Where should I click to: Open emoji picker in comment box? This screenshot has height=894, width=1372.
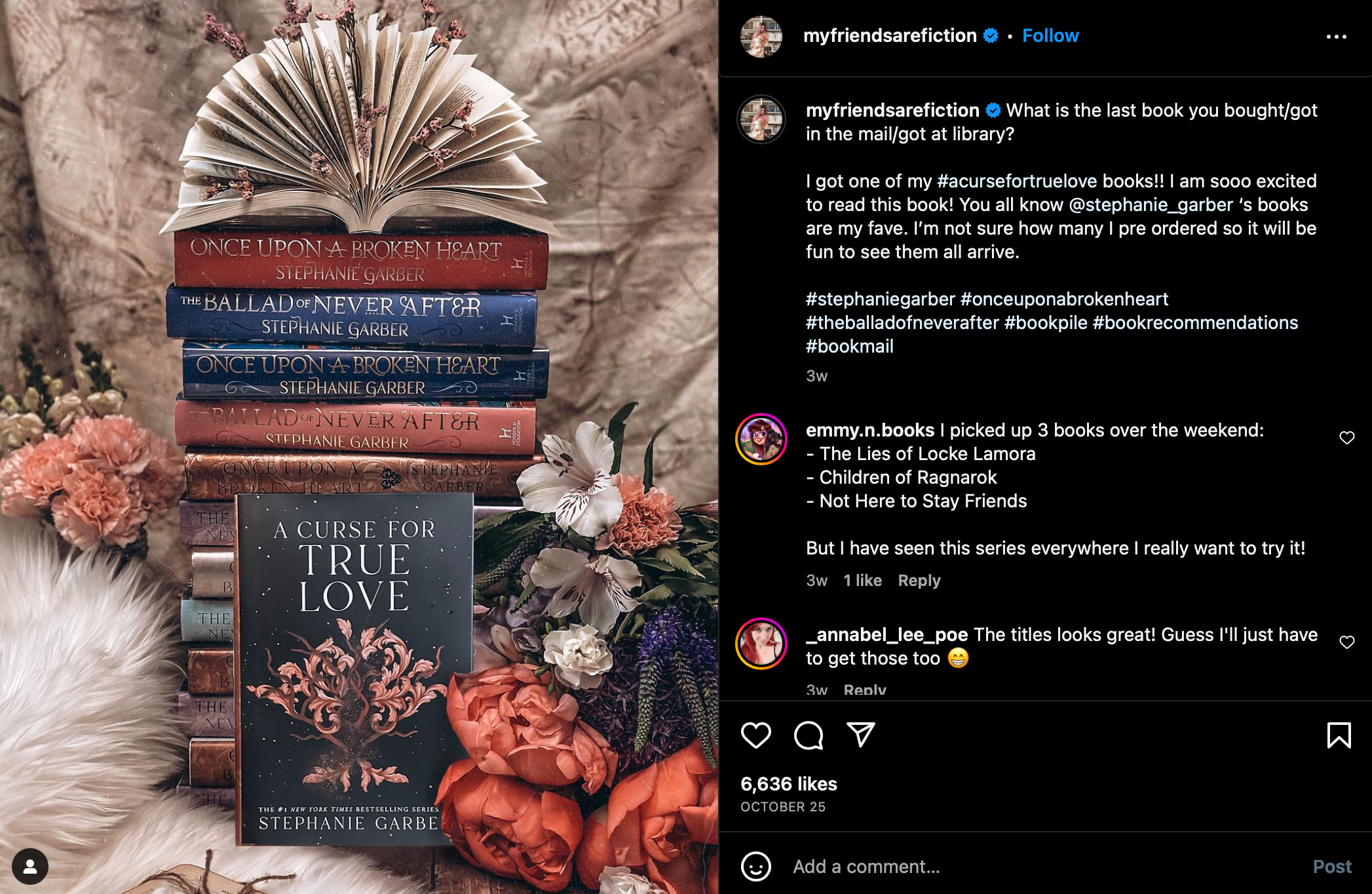click(755, 866)
